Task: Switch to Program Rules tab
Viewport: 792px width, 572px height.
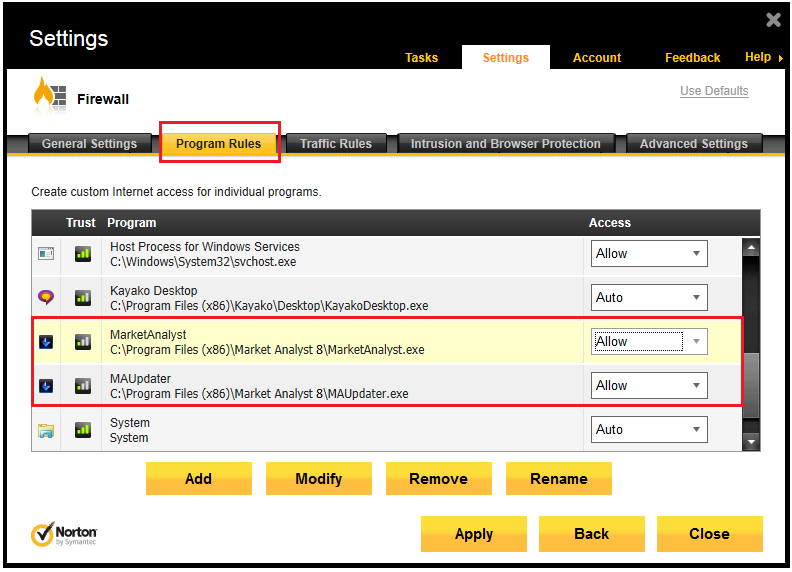Action: click(x=219, y=144)
